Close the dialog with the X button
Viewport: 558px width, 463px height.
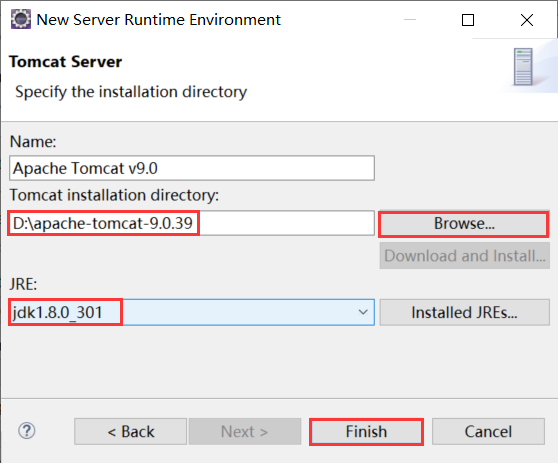527,20
